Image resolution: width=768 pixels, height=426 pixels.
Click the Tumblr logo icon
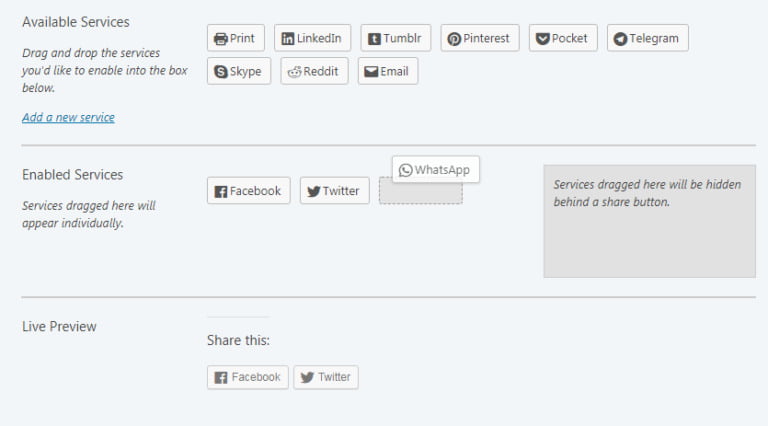pos(374,39)
